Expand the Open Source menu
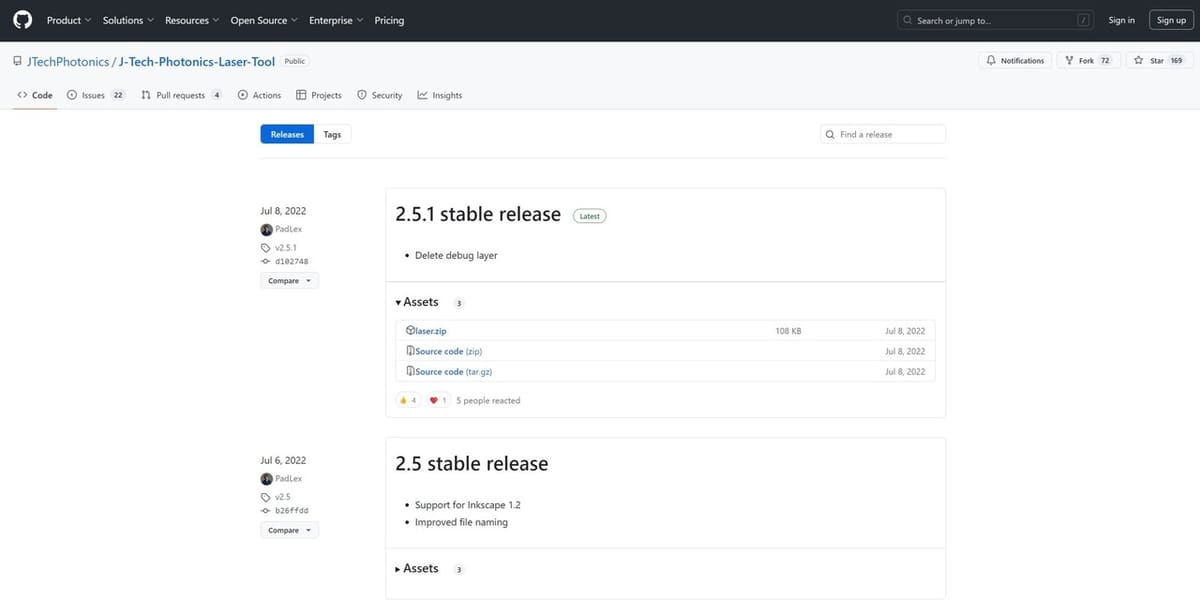The height and width of the screenshot is (615, 1200). coord(264,20)
